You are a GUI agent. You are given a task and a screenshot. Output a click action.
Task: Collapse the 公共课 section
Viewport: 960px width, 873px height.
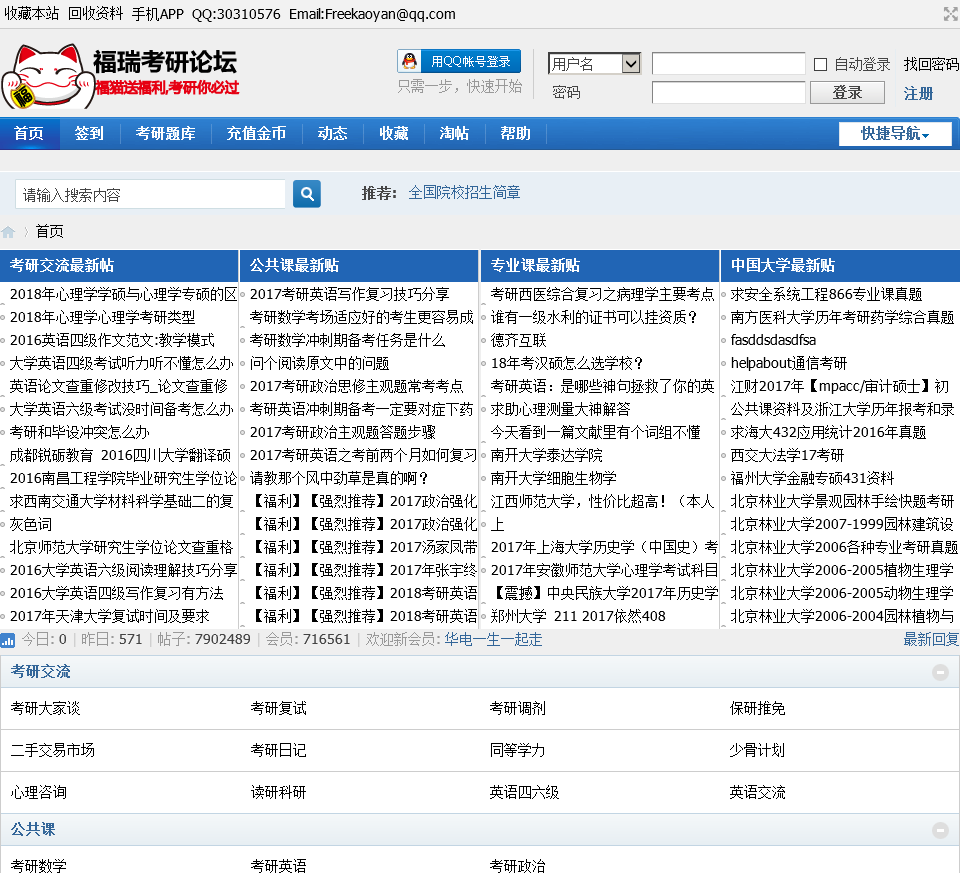[940, 830]
